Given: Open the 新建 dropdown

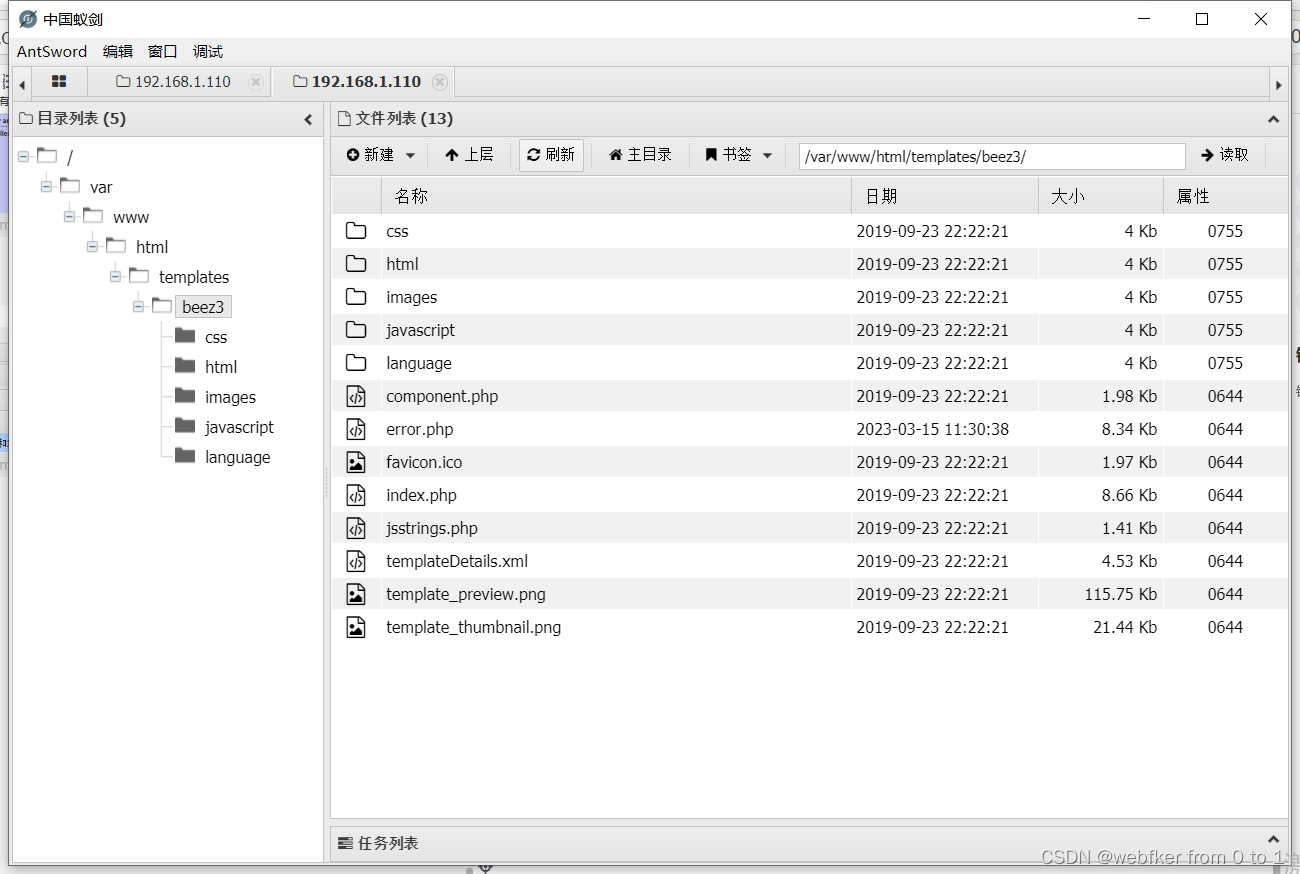Looking at the screenshot, I should pyautogui.click(x=380, y=155).
